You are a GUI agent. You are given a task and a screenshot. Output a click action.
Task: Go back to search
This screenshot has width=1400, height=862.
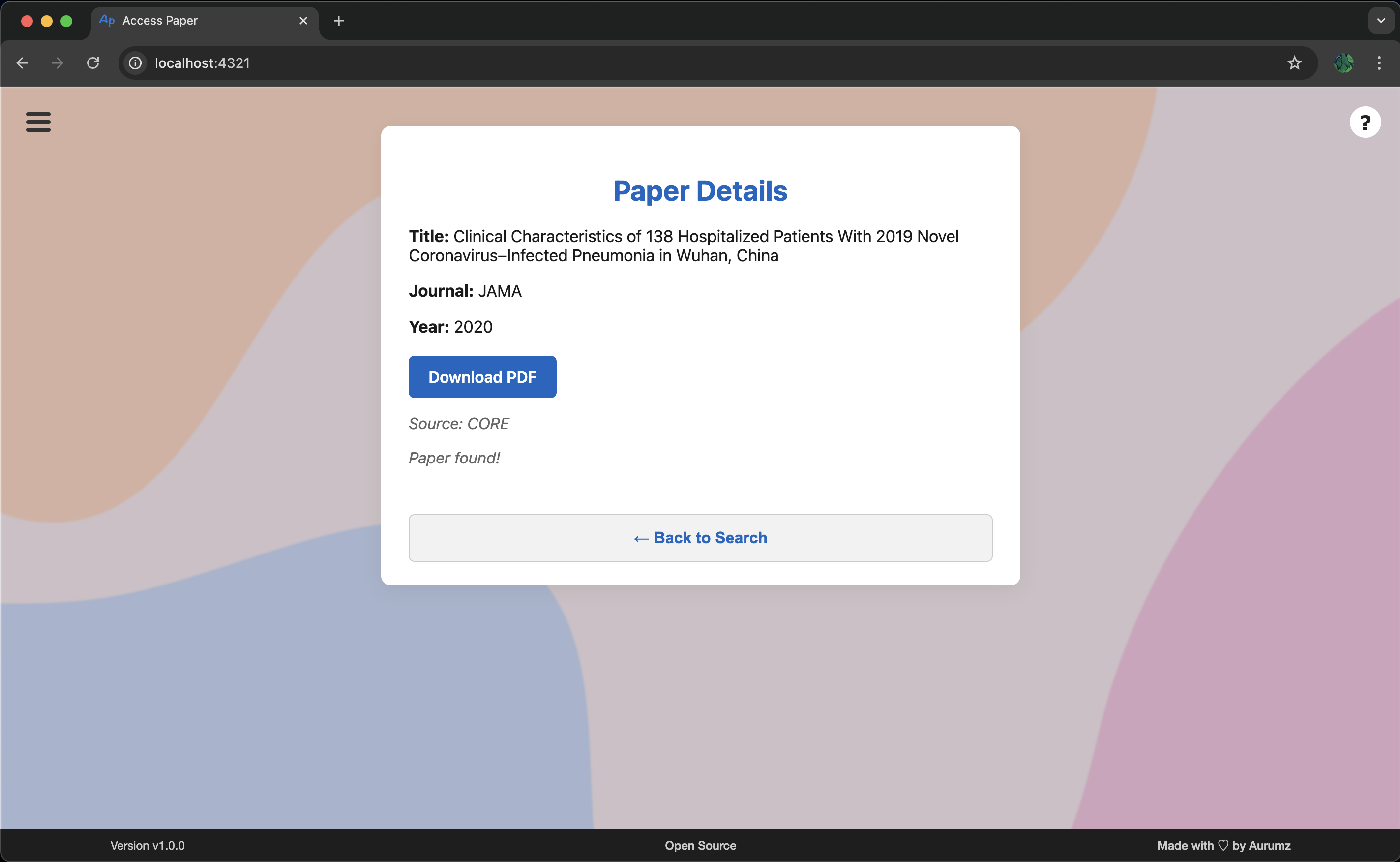(700, 538)
